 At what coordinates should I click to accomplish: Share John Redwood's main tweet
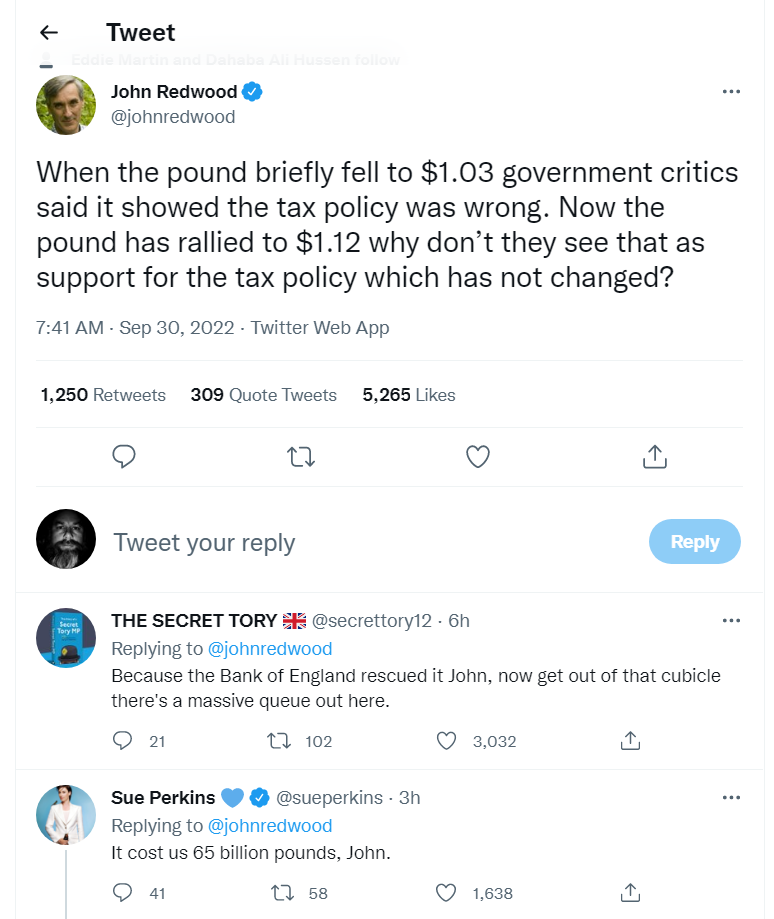point(654,457)
